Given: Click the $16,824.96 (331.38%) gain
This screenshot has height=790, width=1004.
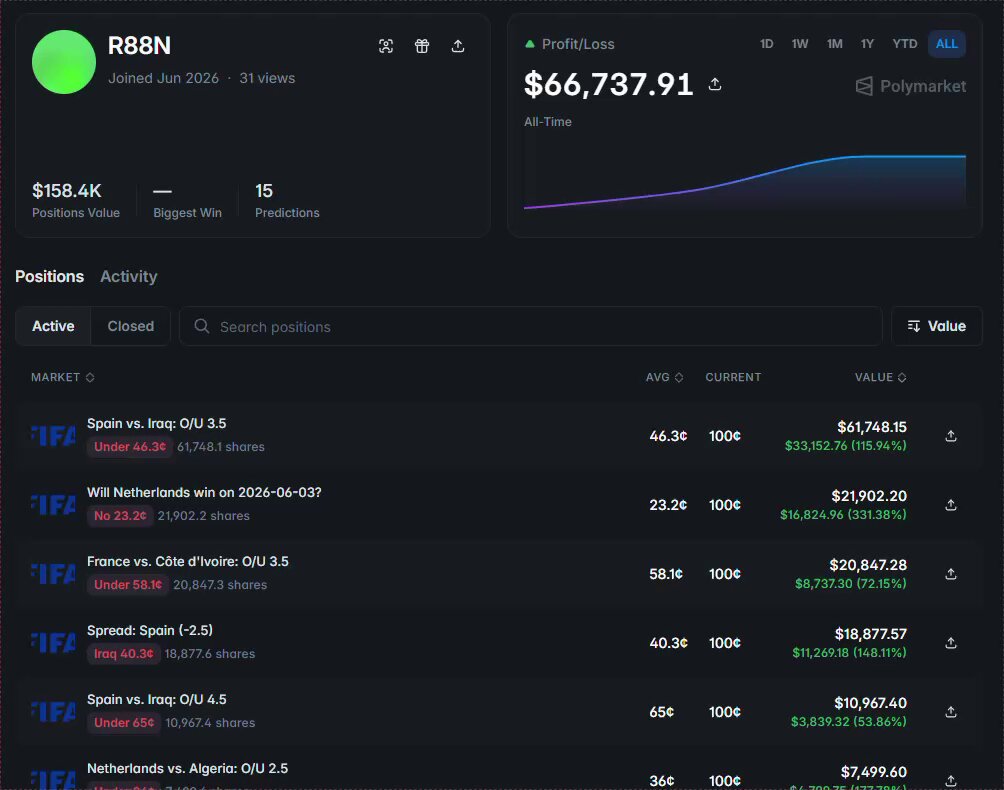Looking at the screenshot, I should tap(843, 515).
